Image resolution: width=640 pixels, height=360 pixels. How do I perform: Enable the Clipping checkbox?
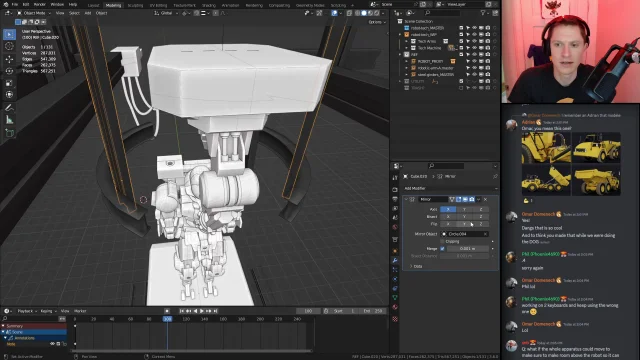tap(442, 242)
